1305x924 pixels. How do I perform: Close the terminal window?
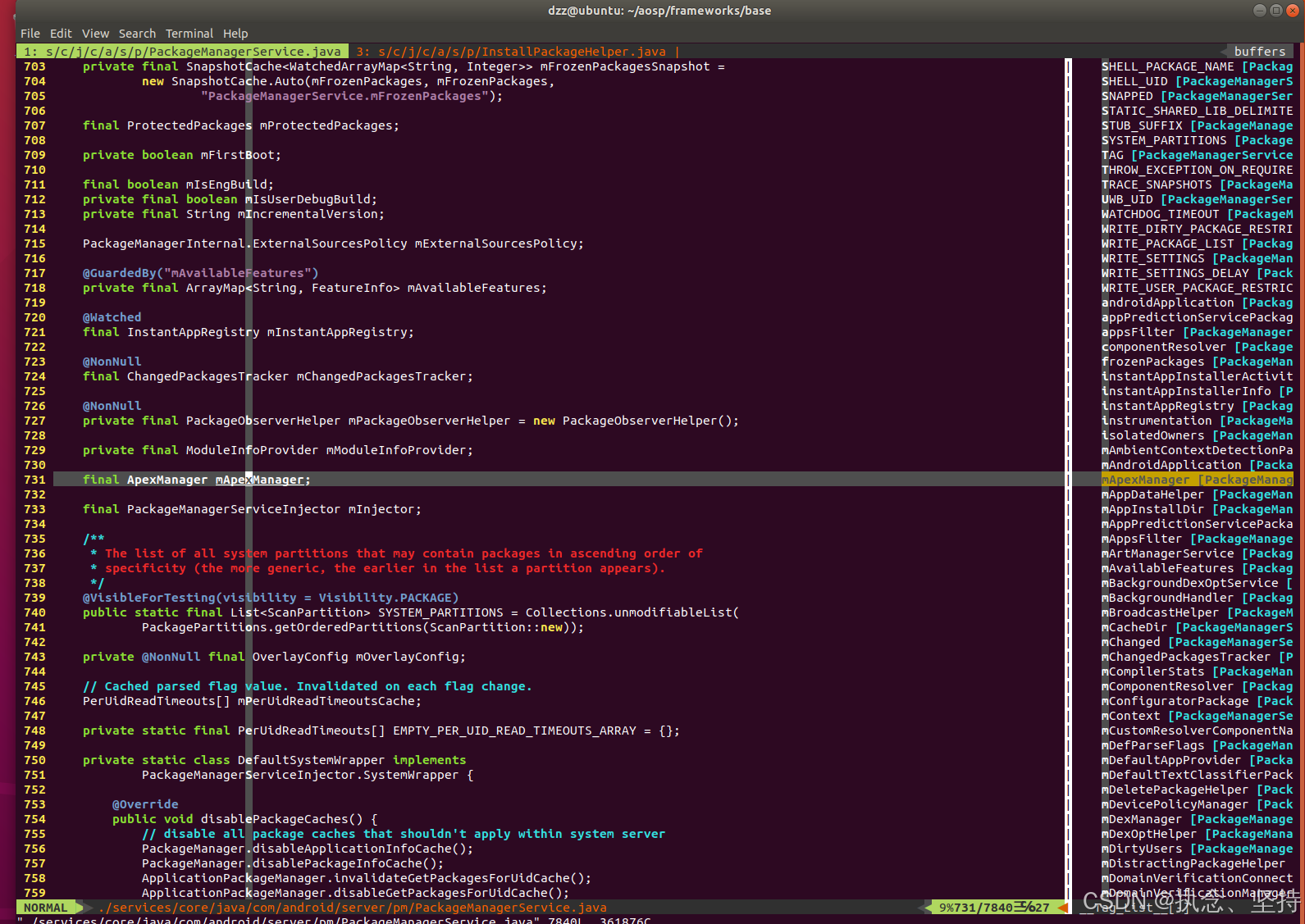(1292, 10)
